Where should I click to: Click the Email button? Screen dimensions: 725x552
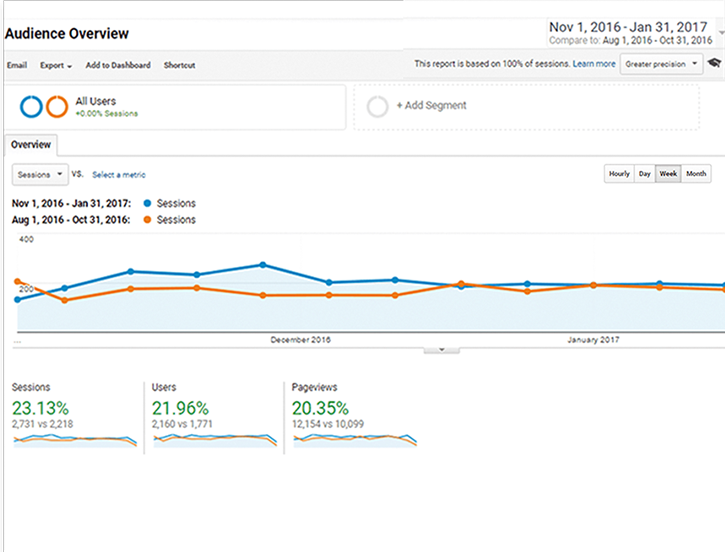tap(17, 65)
